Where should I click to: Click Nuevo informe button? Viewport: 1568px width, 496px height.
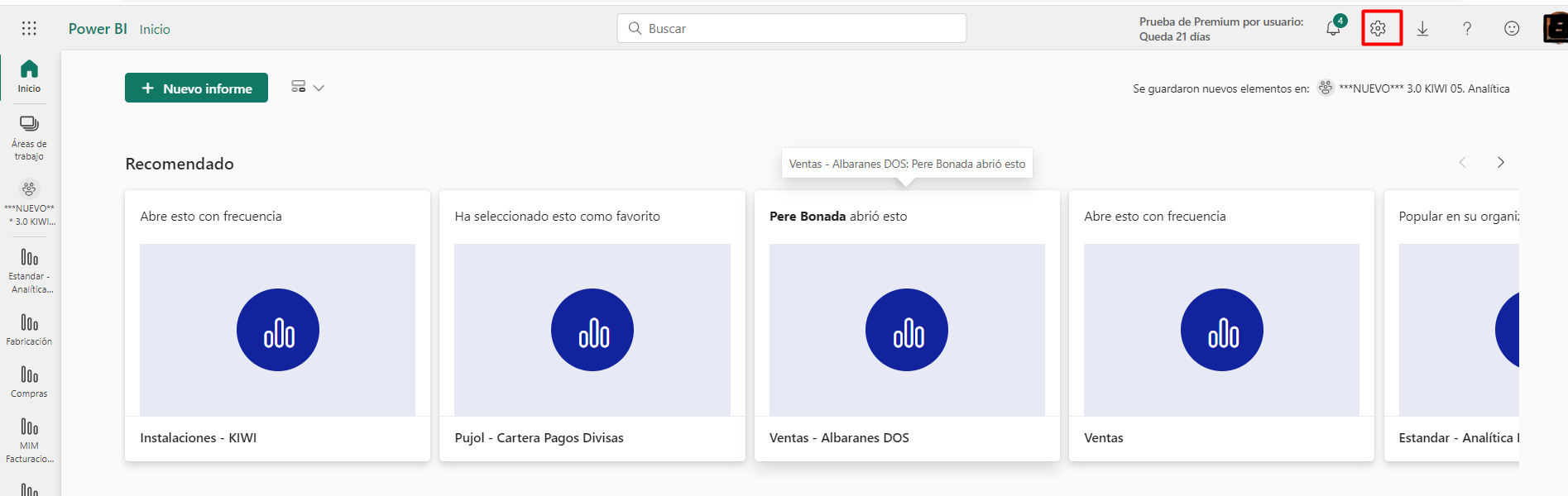(x=196, y=88)
